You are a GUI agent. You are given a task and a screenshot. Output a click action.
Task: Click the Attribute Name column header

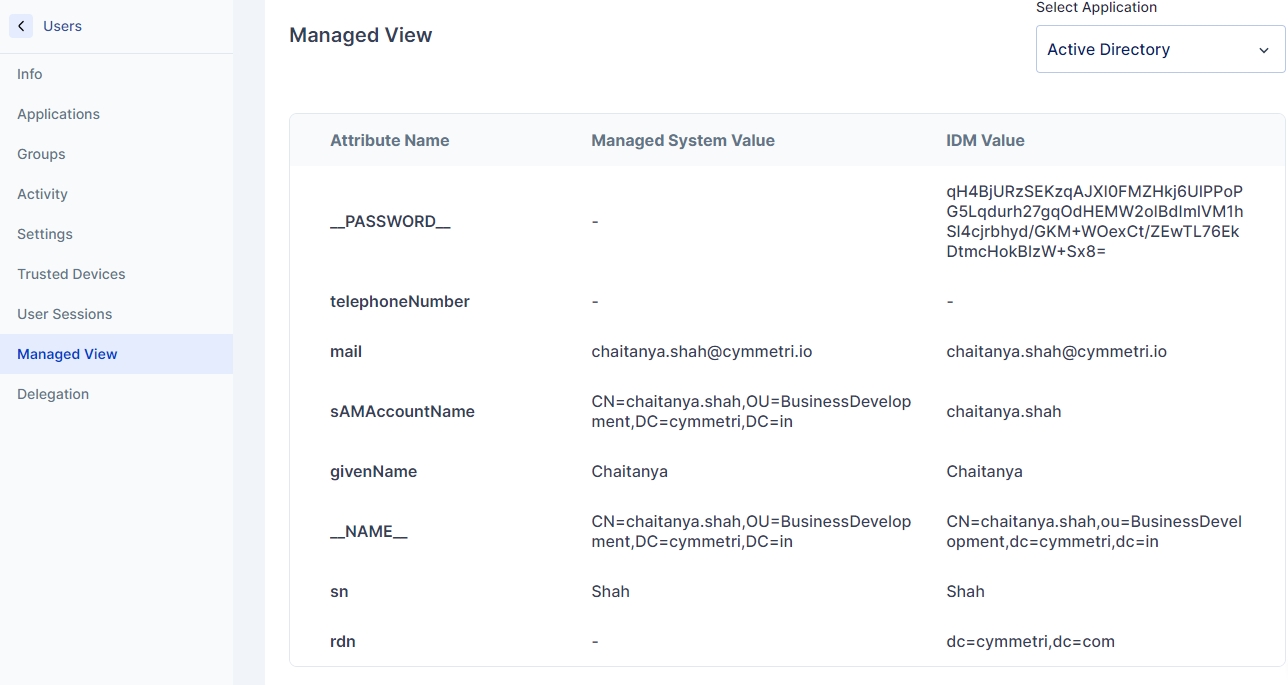pyautogui.click(x=389, y=140)
